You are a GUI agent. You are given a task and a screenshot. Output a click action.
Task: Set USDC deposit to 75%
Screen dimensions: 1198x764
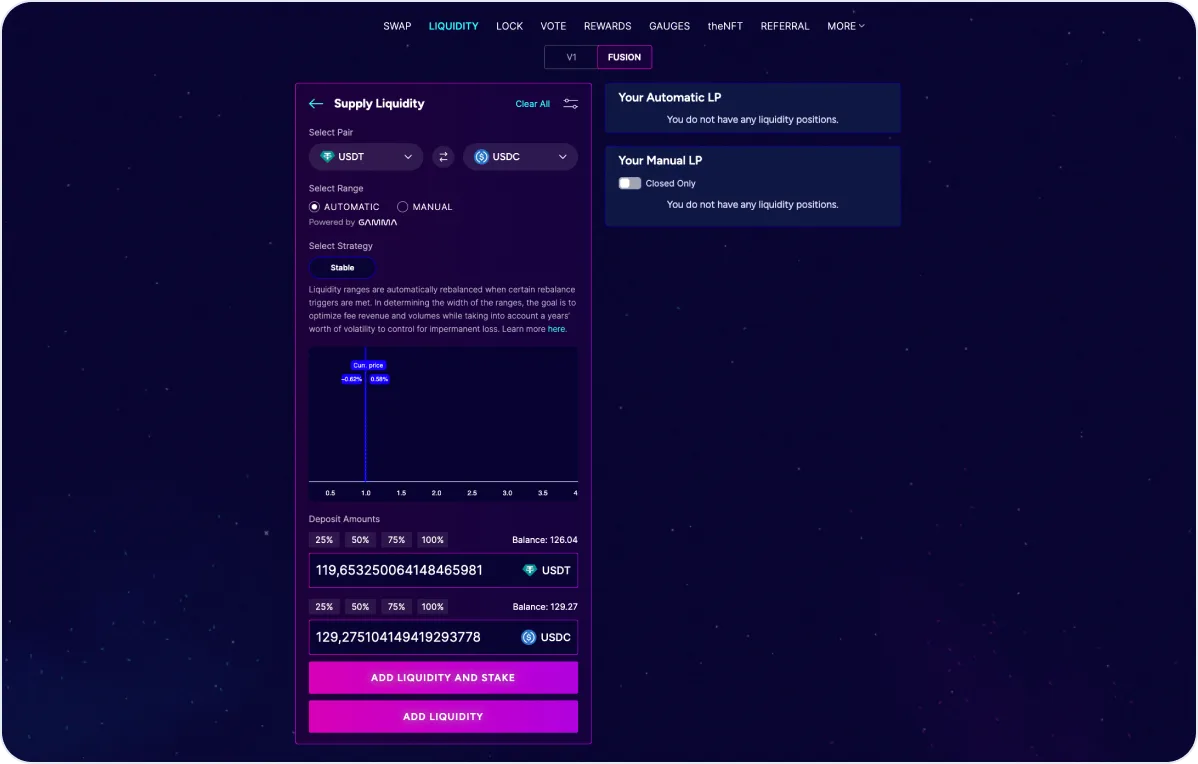click(396, 607)
